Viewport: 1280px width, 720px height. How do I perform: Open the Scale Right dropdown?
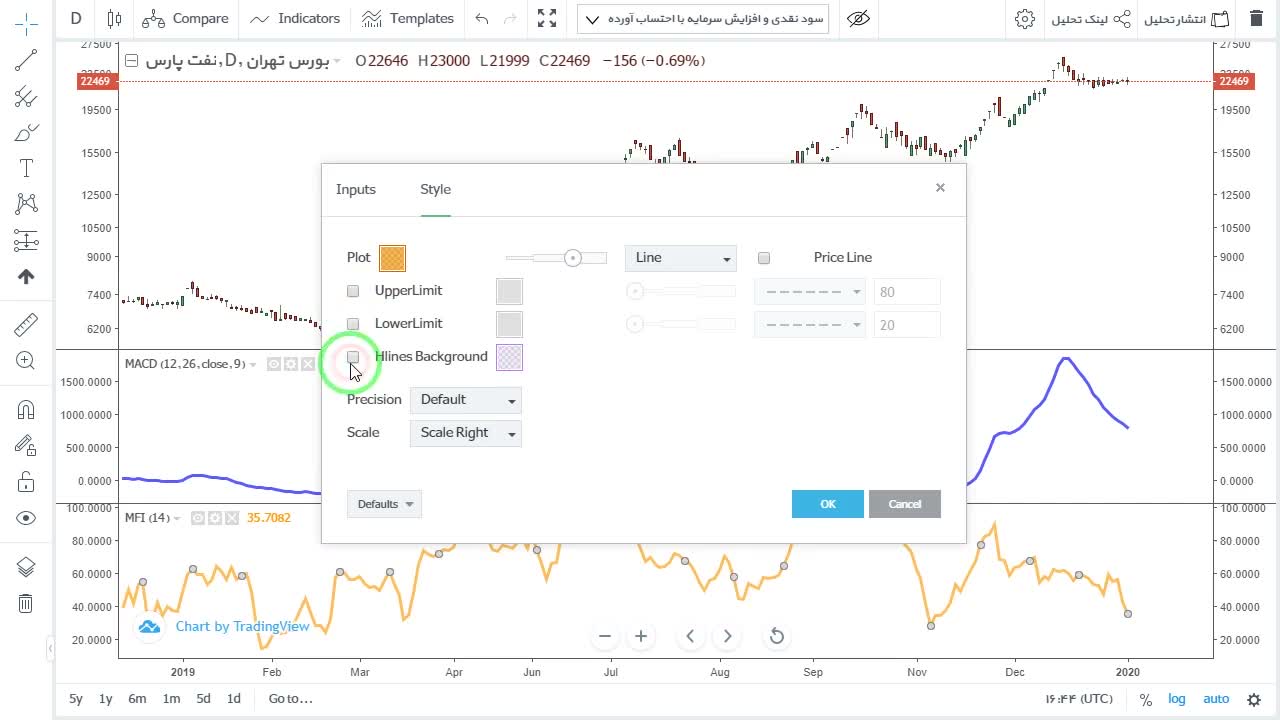pos(466,433)
